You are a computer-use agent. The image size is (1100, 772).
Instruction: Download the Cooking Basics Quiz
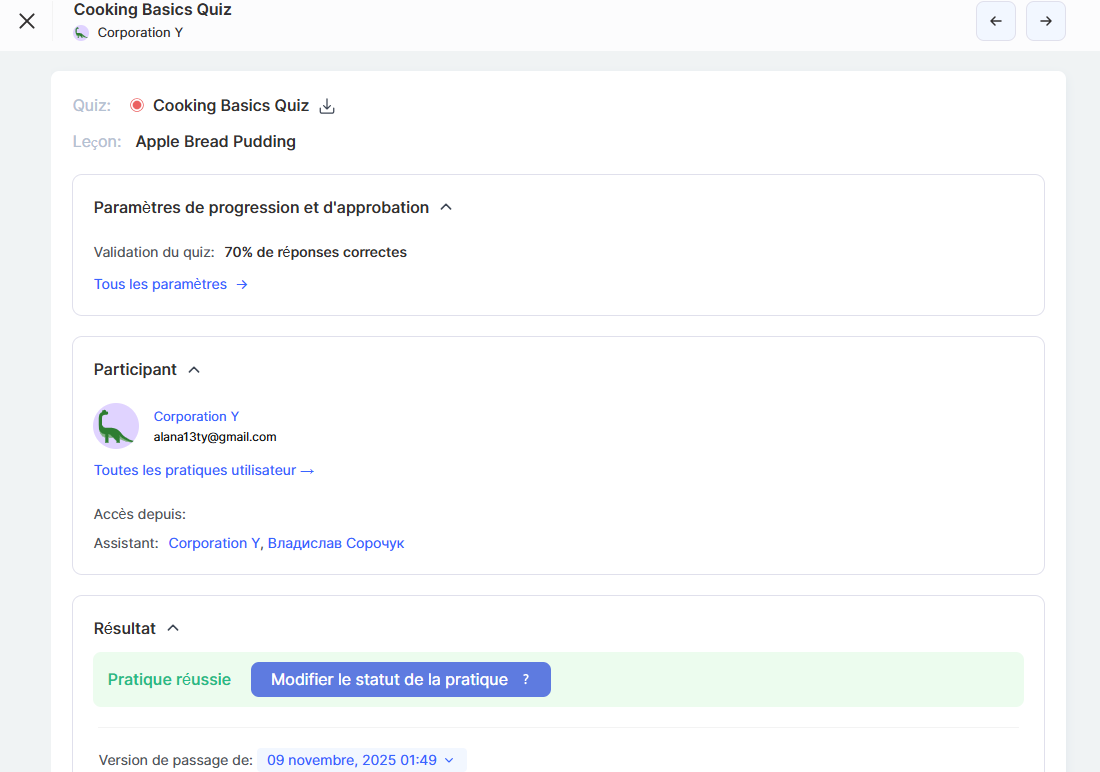point(327,106)
